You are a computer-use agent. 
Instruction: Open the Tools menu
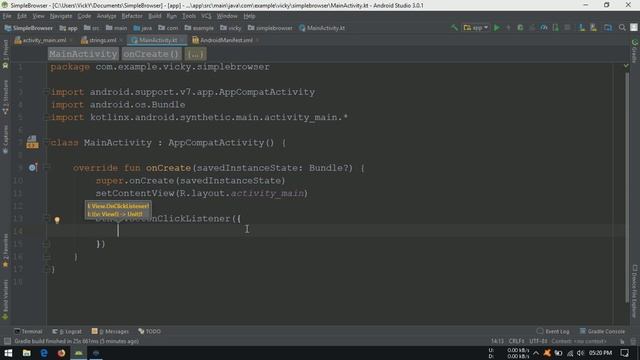(189, 16)
